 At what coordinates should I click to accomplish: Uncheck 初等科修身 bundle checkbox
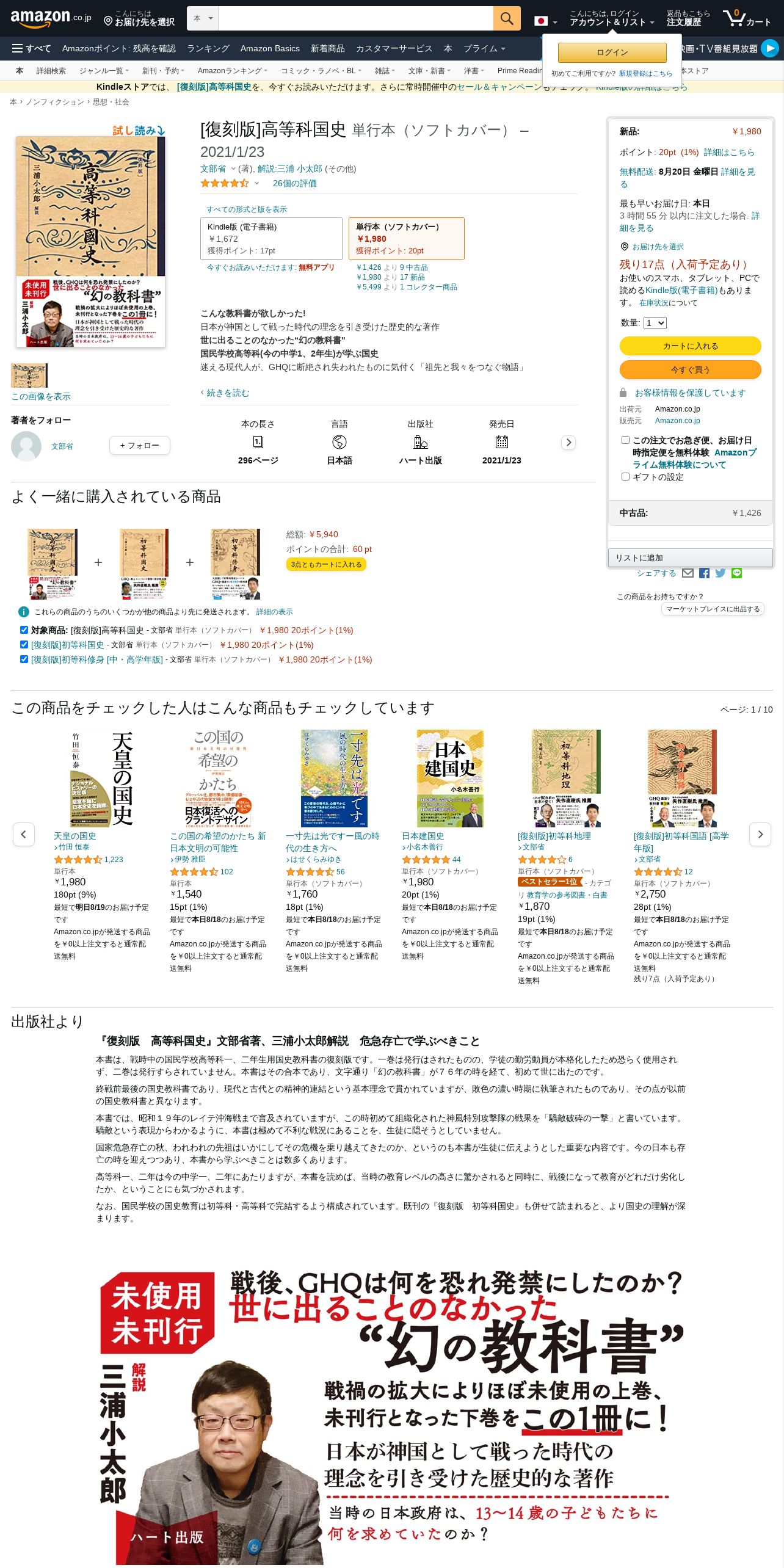[x=24, y=659]
